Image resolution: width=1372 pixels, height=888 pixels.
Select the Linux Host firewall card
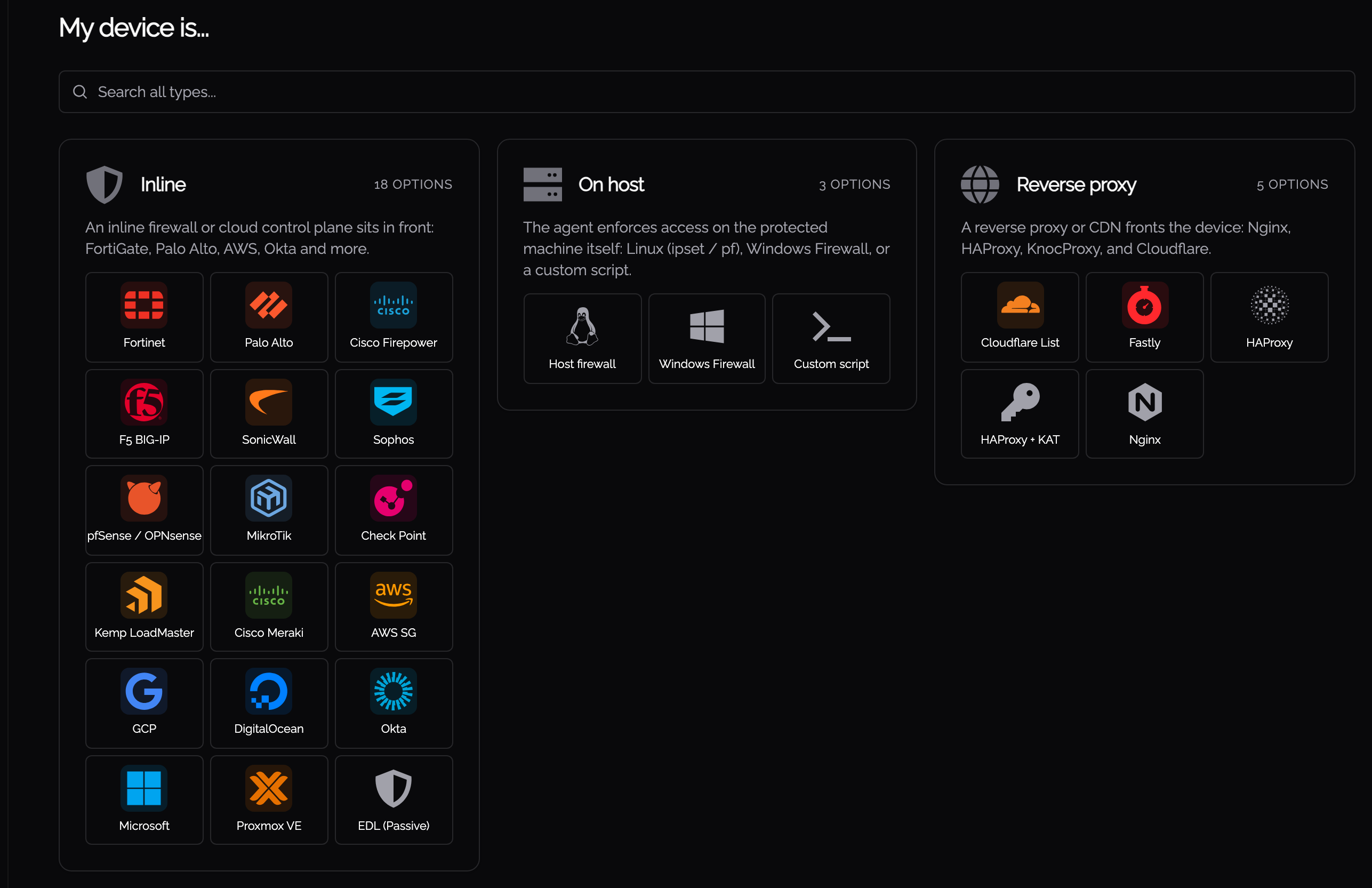point(582,339)
